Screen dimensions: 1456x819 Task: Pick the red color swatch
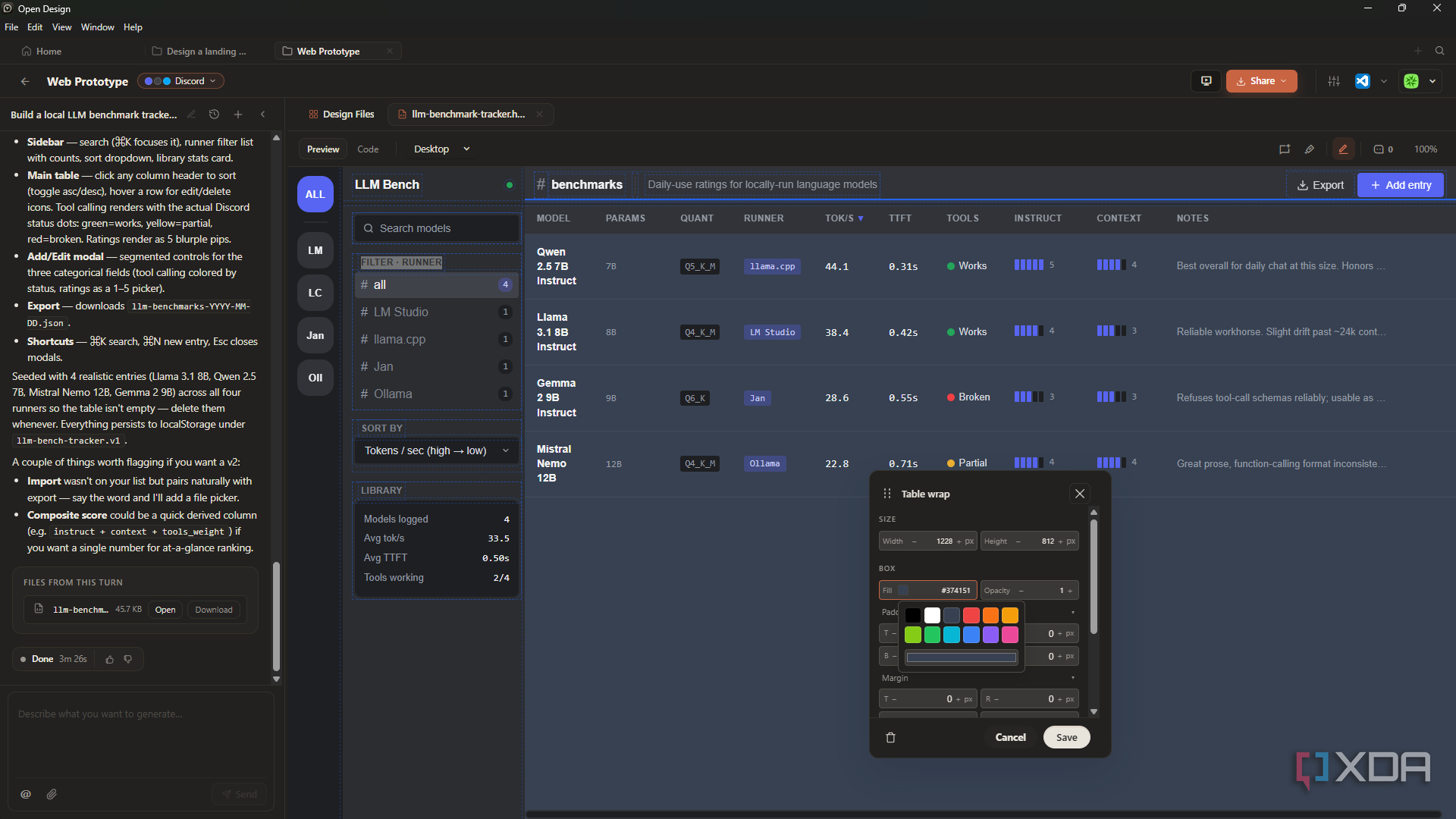pyautogui.click(x=971, y=615)
